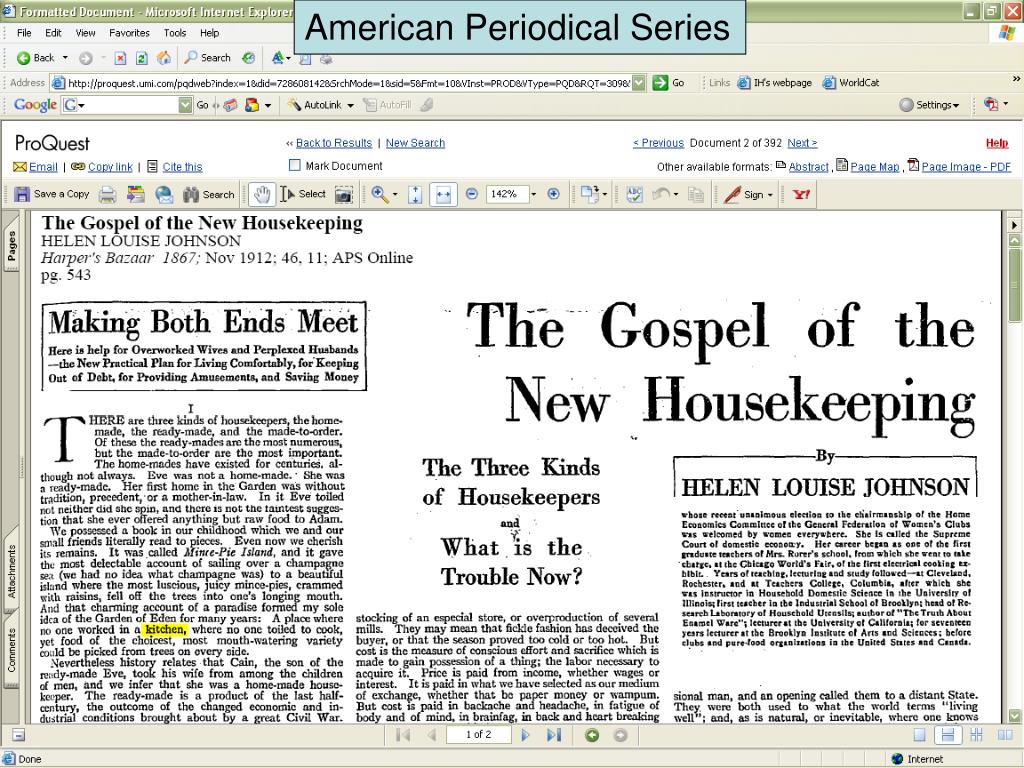
Task: Click the WorldCat links bar shortcut
Action: (851, 82)
